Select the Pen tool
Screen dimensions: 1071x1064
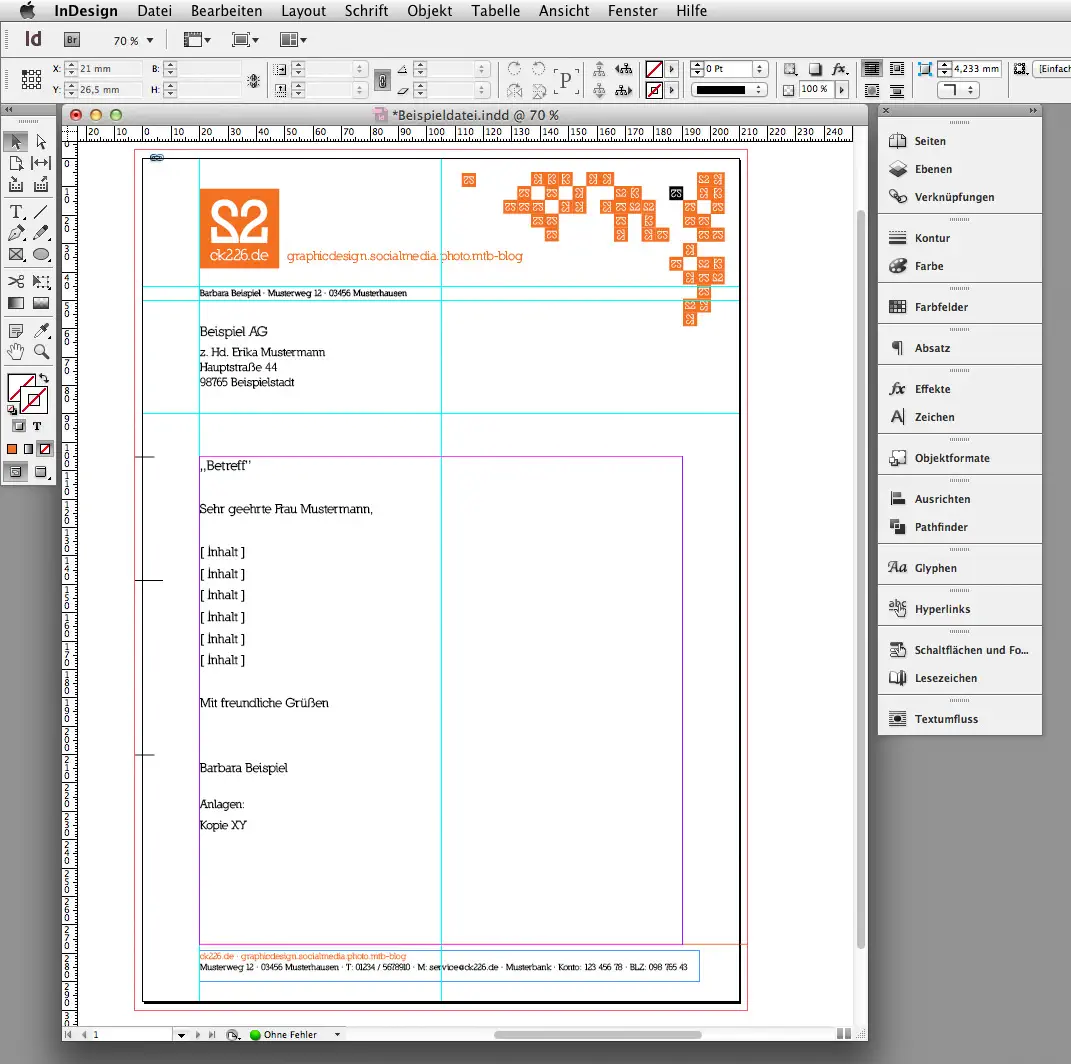(x=15, y=232)
